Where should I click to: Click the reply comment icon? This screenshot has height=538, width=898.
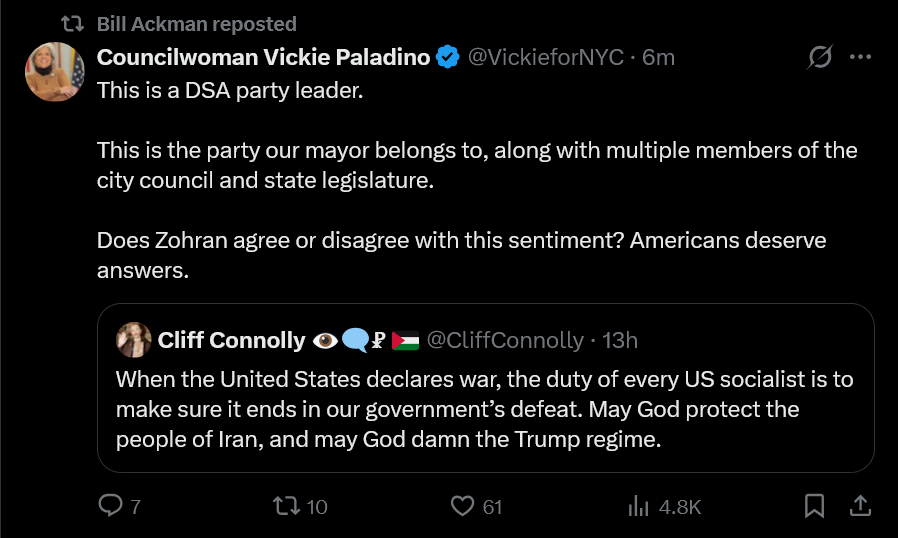110,506
